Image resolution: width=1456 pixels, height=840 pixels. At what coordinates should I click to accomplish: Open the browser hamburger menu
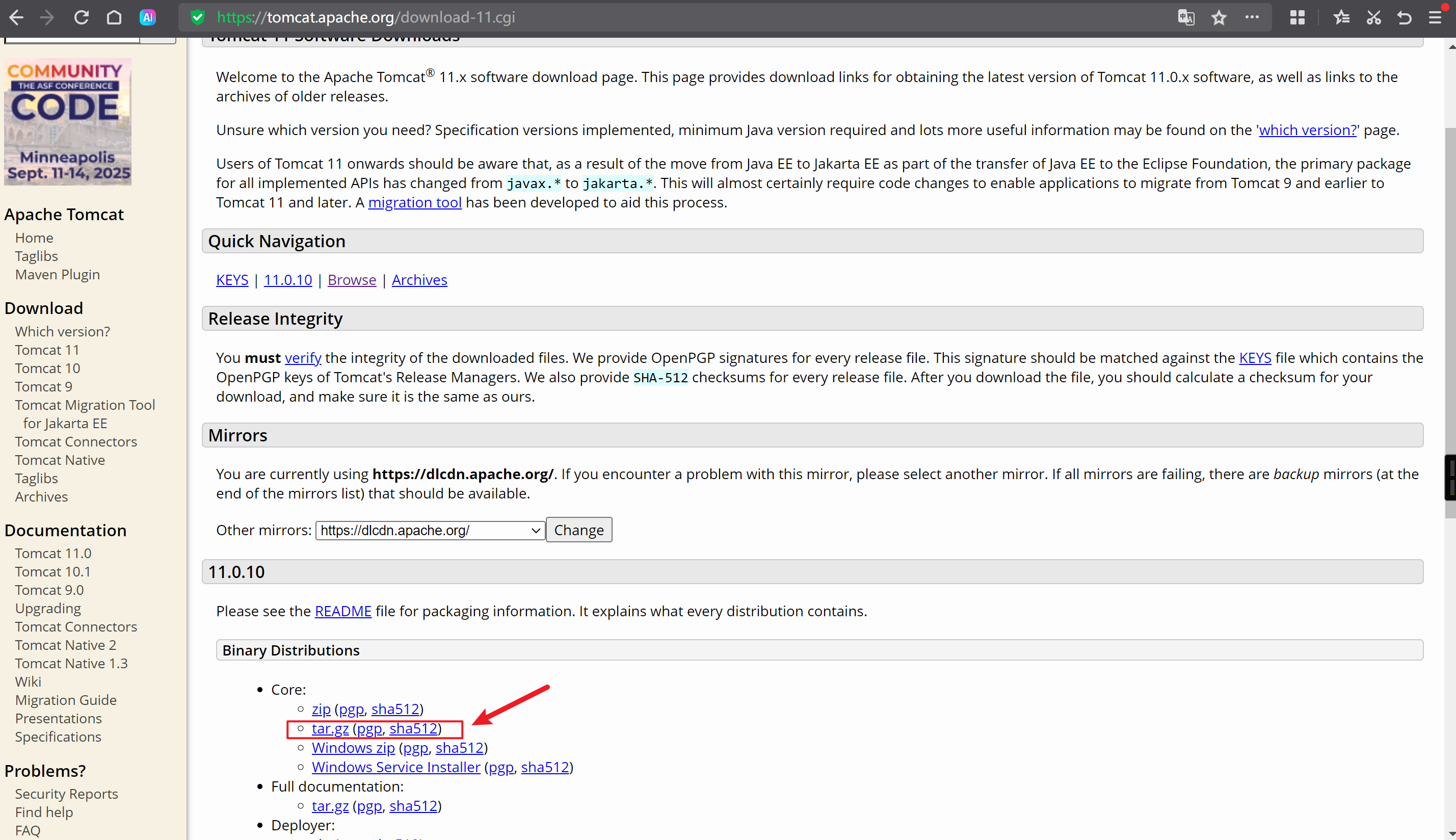click(1436, 17)
